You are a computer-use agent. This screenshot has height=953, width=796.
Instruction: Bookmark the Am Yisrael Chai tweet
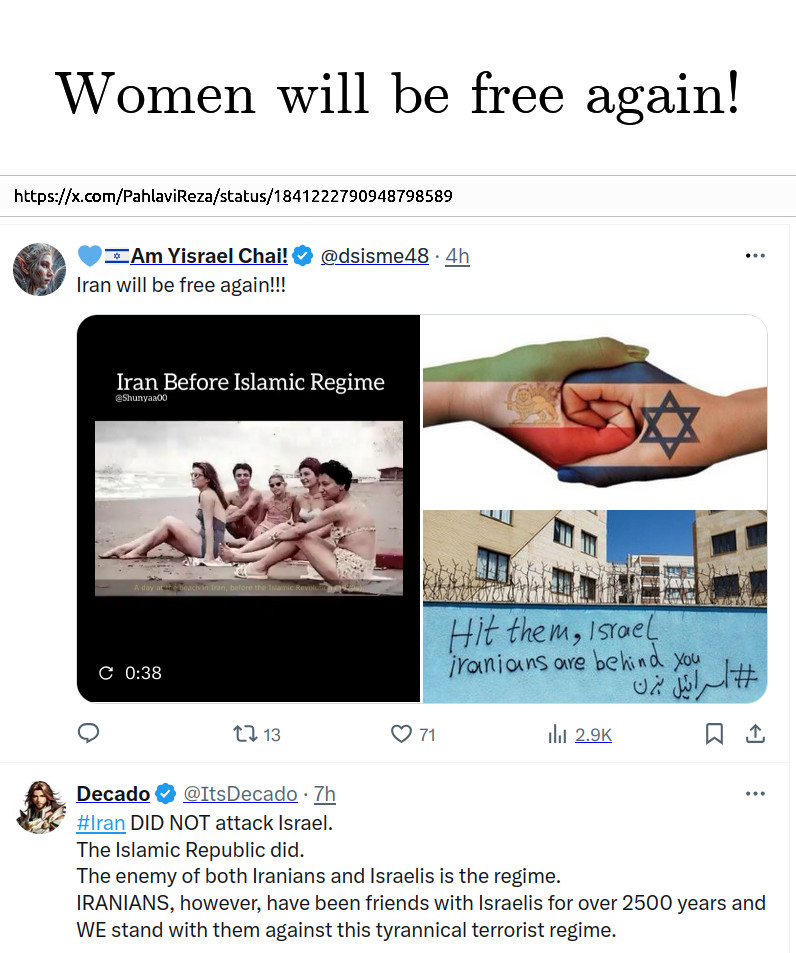tap(714, 734)
